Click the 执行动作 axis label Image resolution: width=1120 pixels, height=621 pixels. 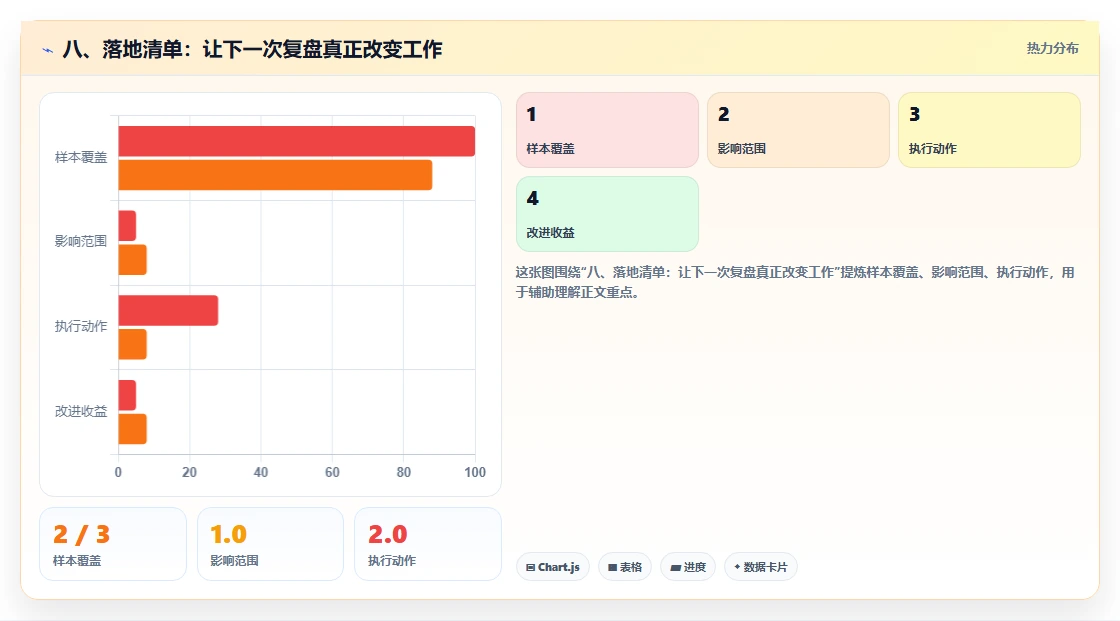point(81,327)
